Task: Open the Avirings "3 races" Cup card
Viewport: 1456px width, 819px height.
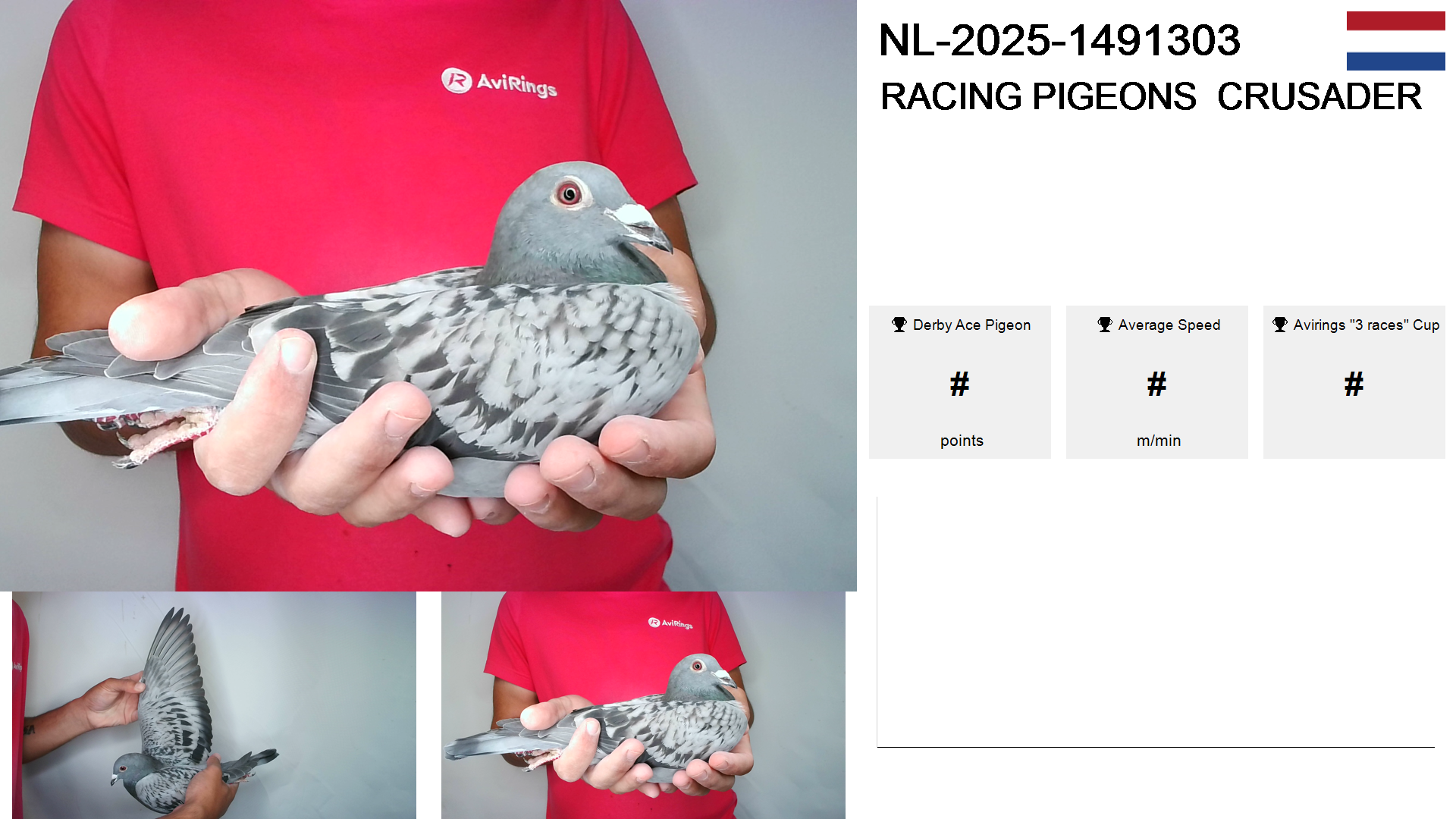Action: click(1354, 382)
